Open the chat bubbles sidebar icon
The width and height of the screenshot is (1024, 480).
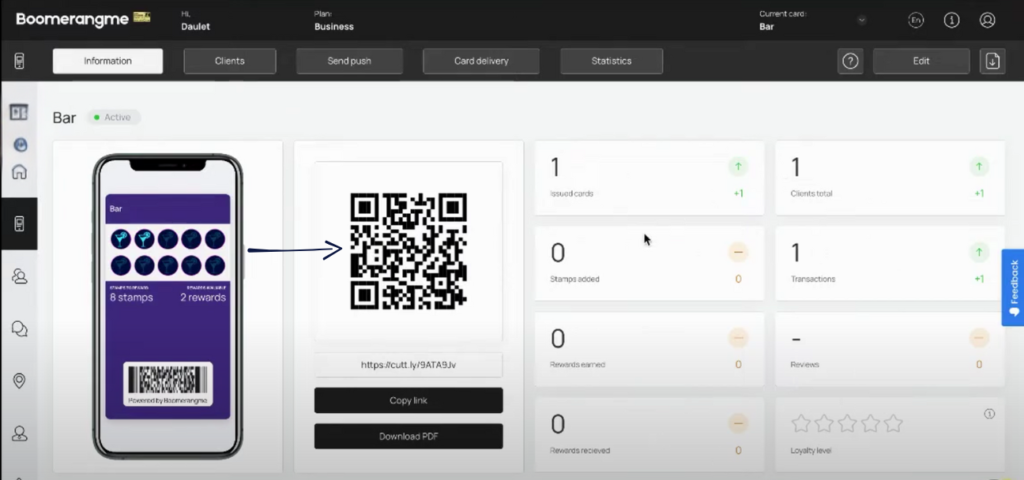pos(19,328)
